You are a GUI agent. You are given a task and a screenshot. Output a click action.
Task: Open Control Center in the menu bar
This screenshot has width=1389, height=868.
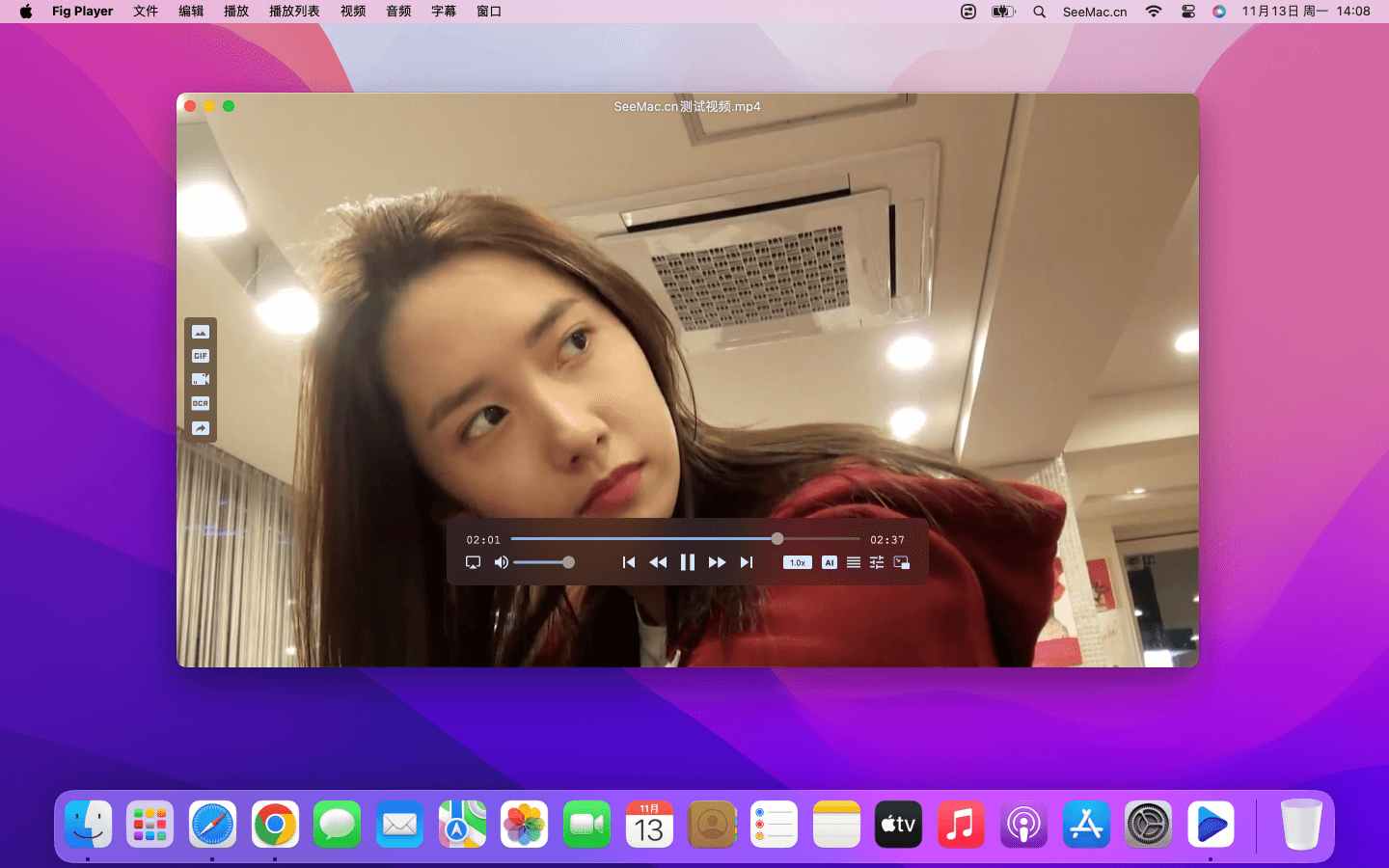[x=1188, y=12]
